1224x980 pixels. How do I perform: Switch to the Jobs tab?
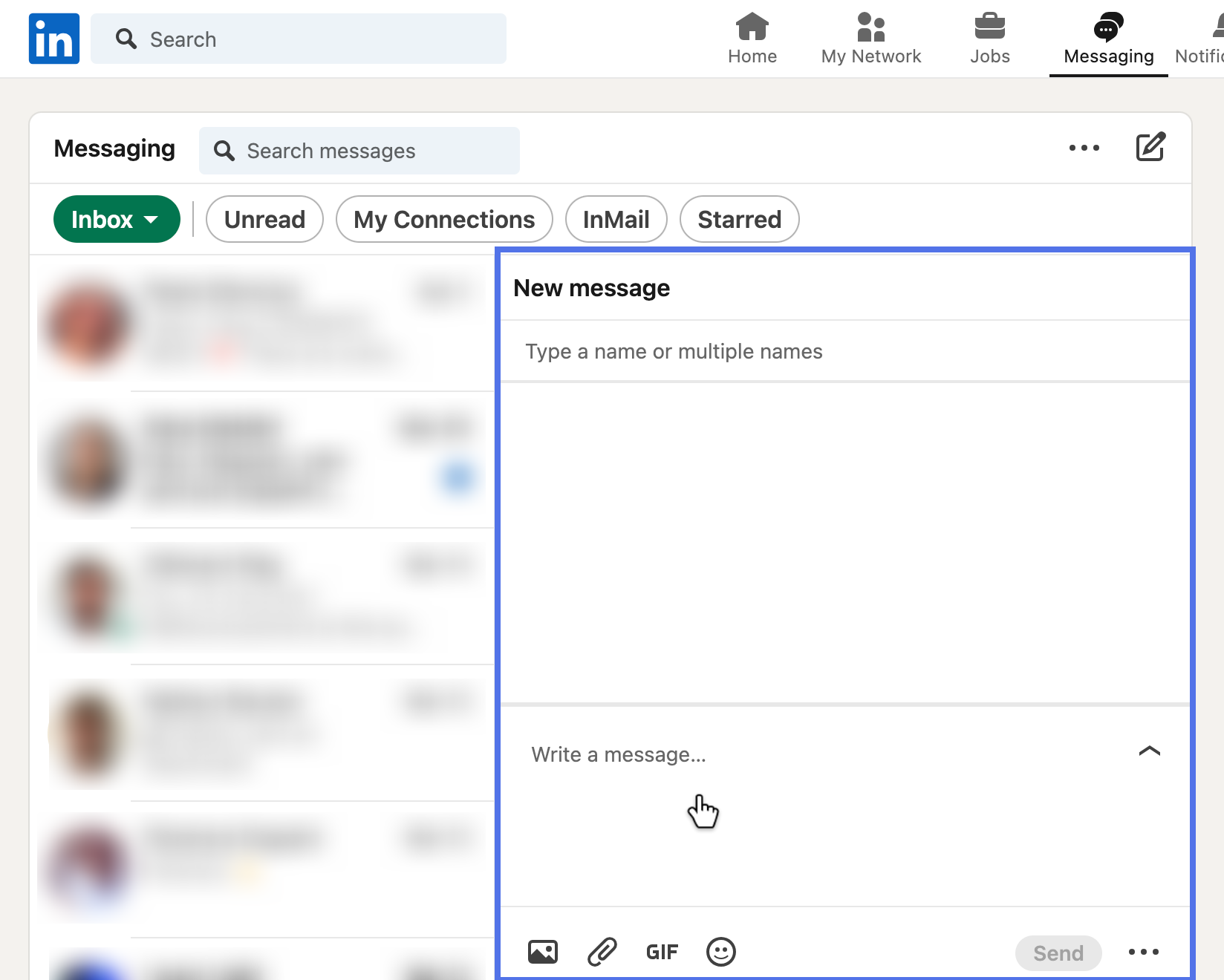tap(989, 39)
